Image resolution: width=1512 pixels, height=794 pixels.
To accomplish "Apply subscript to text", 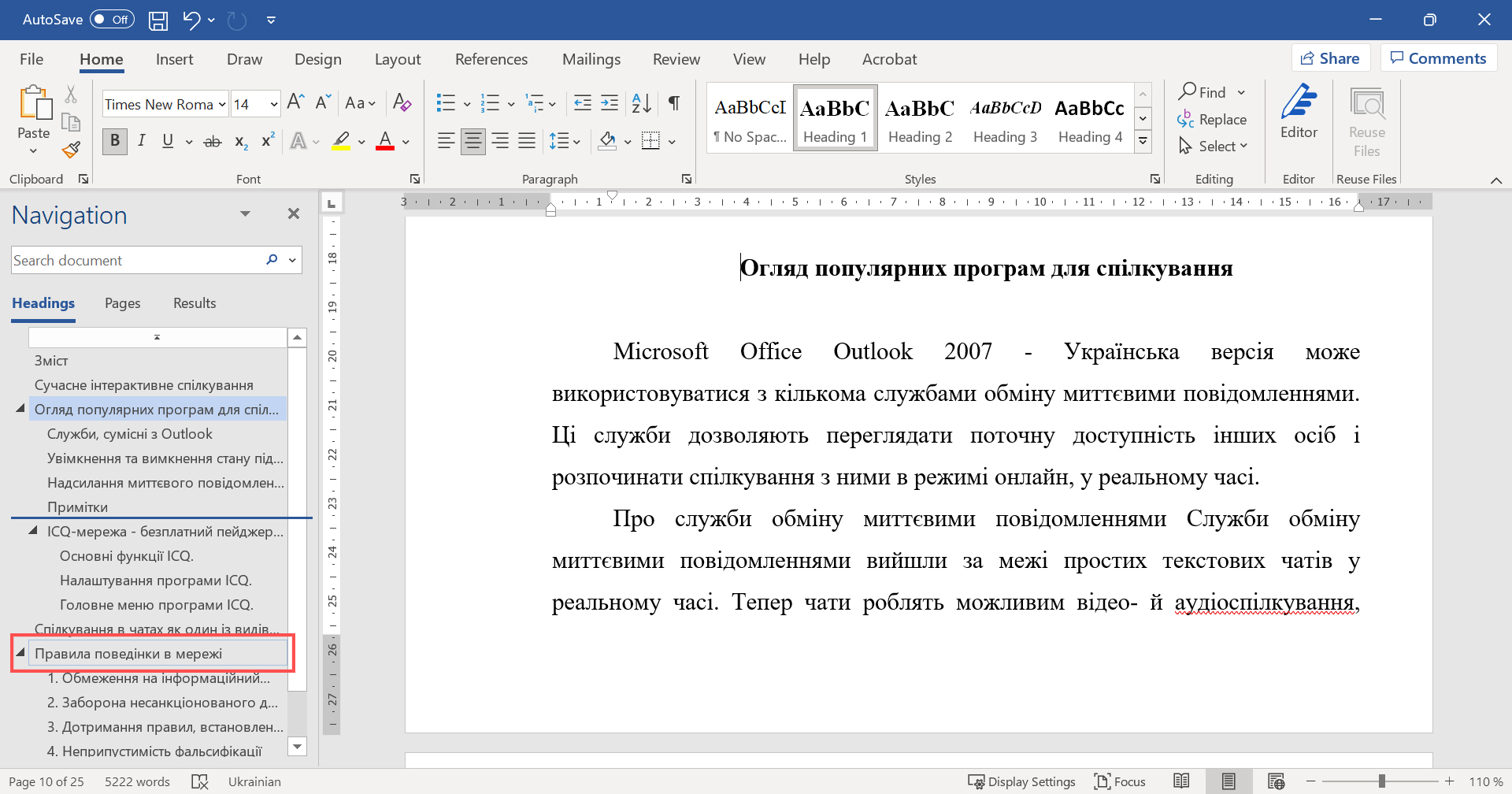I will click(240, 142).
